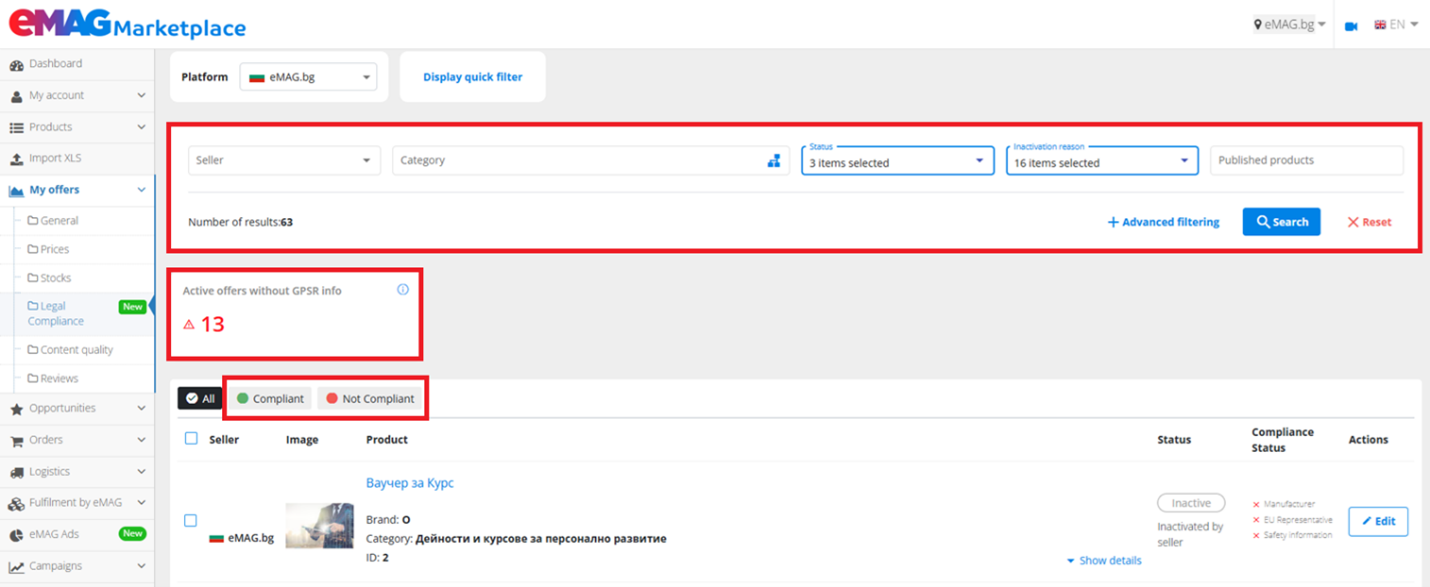Open the Inactivation reason dropdown

tap(1102, 160)
